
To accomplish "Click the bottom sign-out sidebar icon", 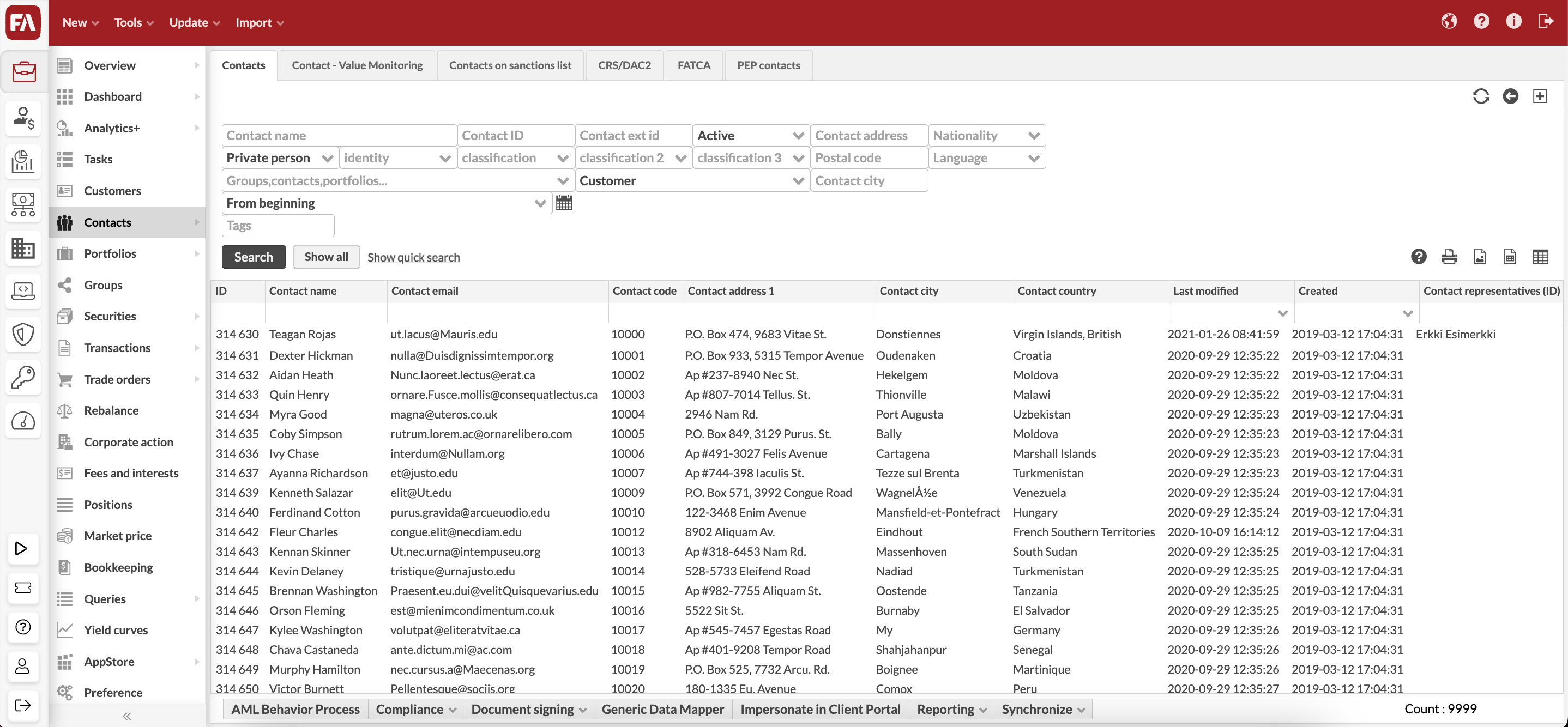I will (x=22, y=705).
